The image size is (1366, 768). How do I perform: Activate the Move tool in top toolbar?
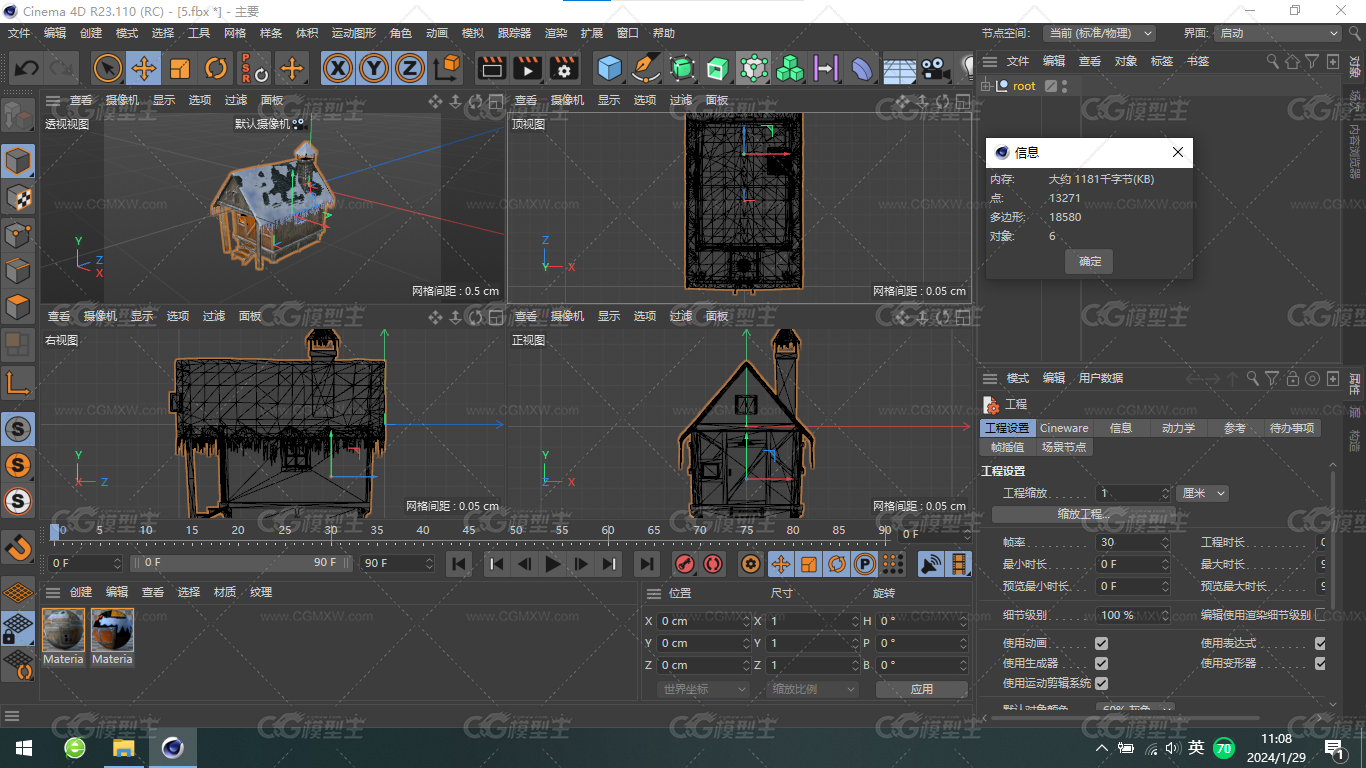coord(144,68)
